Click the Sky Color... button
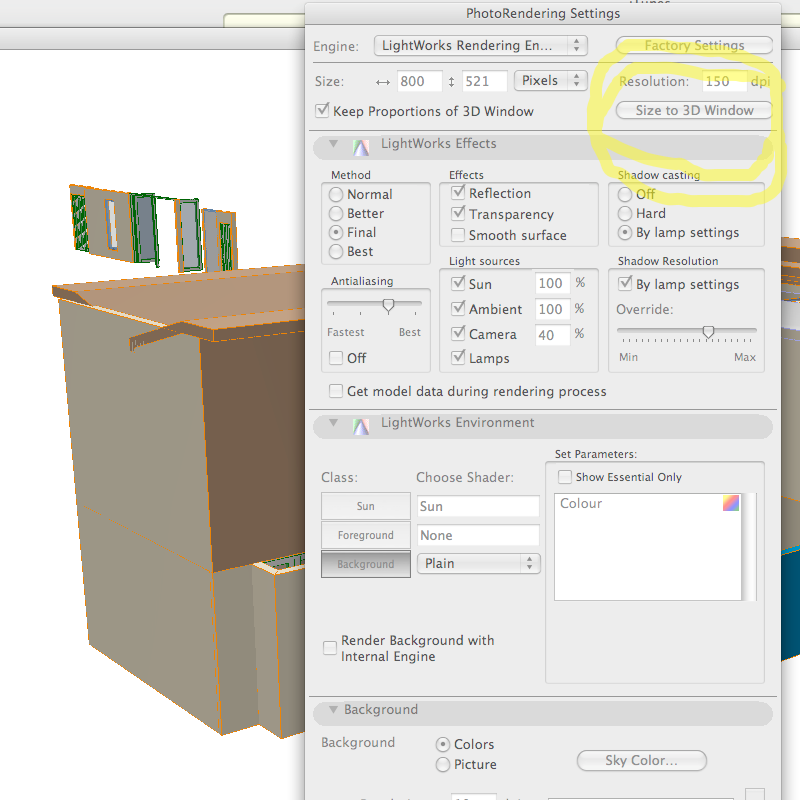This screenshot has height=800, width=800. tap(642, 760)
